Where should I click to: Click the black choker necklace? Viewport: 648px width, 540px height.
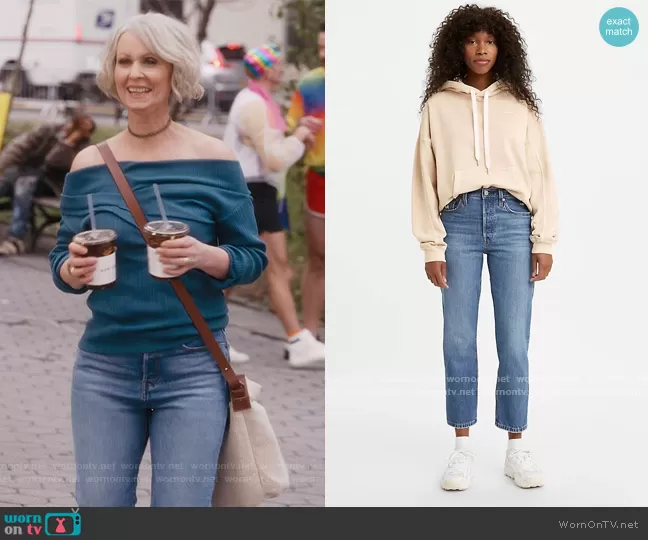coord(148,131)
